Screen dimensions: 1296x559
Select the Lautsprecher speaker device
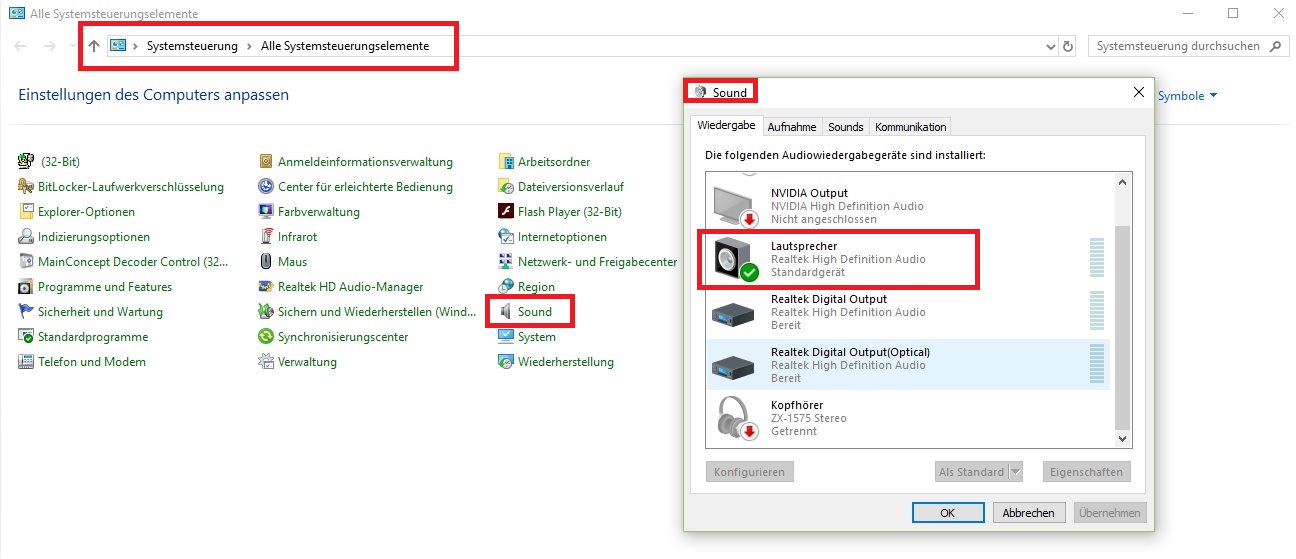908,259
